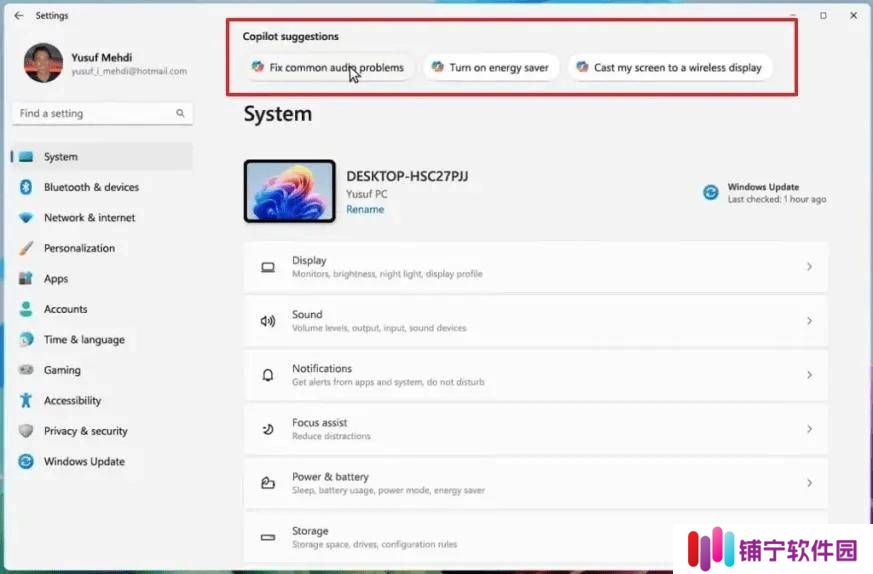
Task: Click Copilot icon on Cast my screen suggestion
Action: click(x=582, y=67)
